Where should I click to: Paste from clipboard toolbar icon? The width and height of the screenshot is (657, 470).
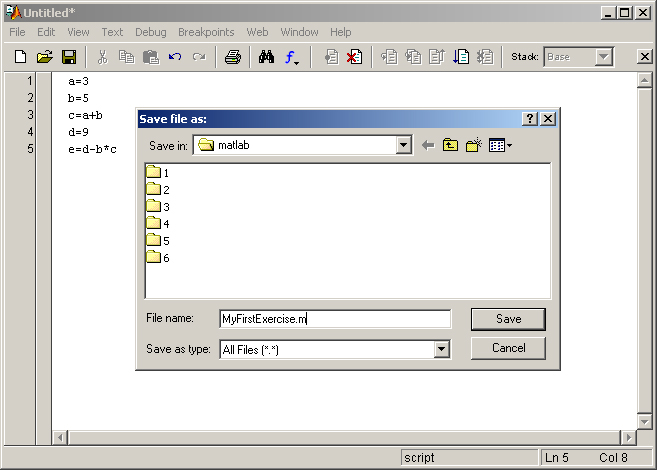point(151,57)
